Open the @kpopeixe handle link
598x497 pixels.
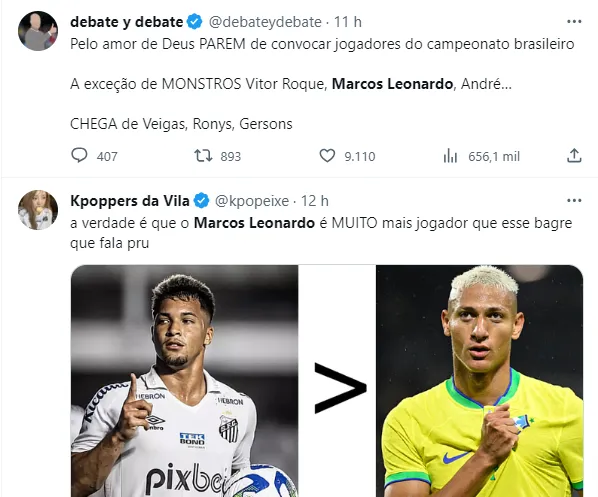point(252,201)
